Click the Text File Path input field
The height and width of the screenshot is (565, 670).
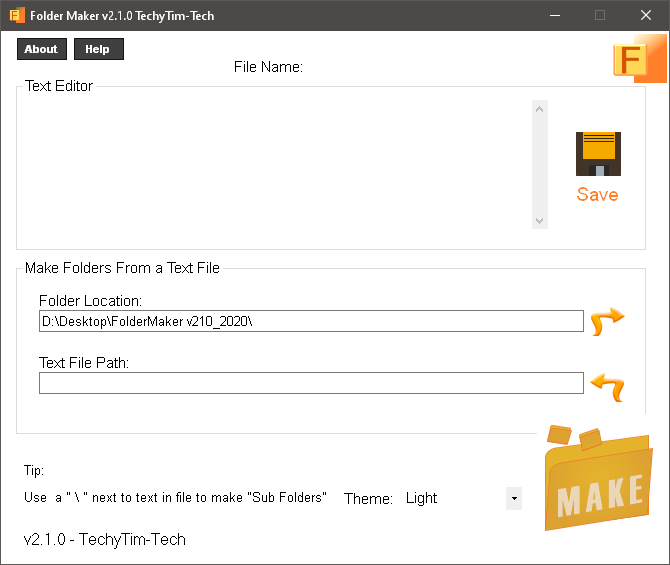pyautogui.click(x=311, y=383)
